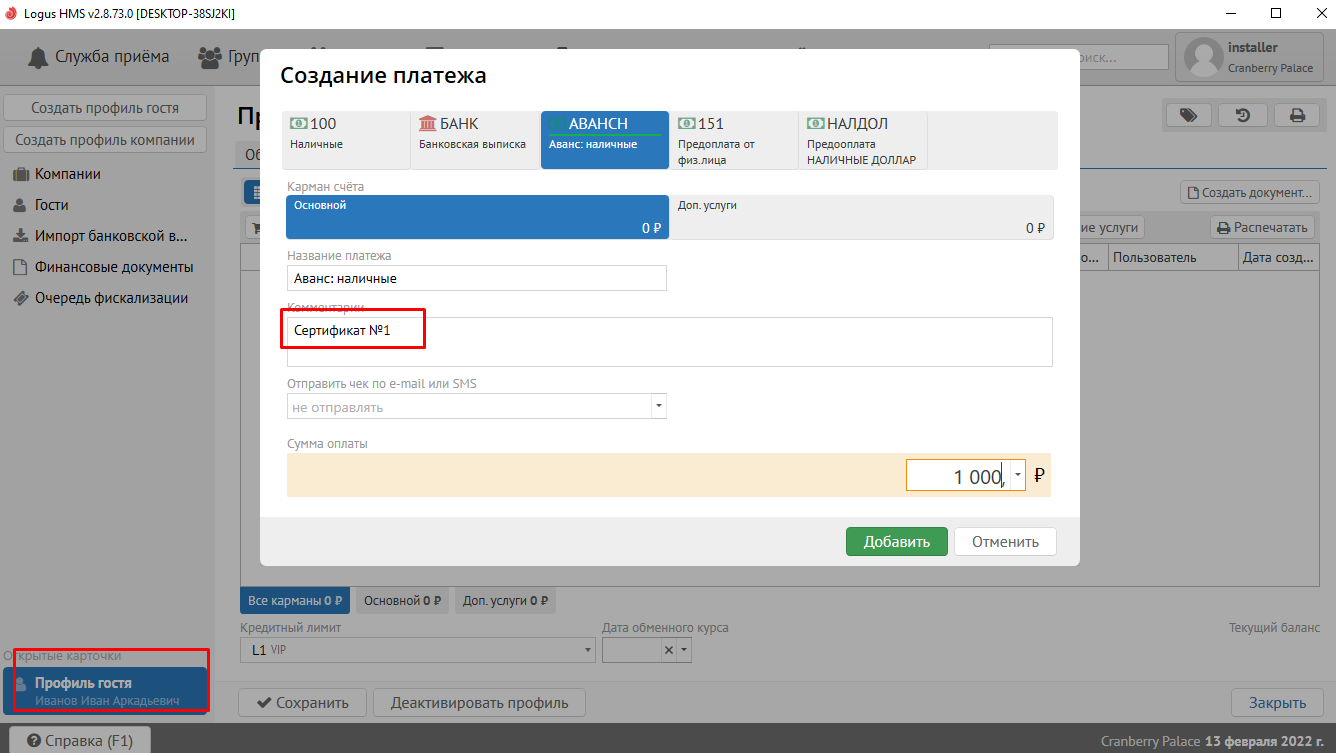Click the printer icon button

[x=1297, y=115]
